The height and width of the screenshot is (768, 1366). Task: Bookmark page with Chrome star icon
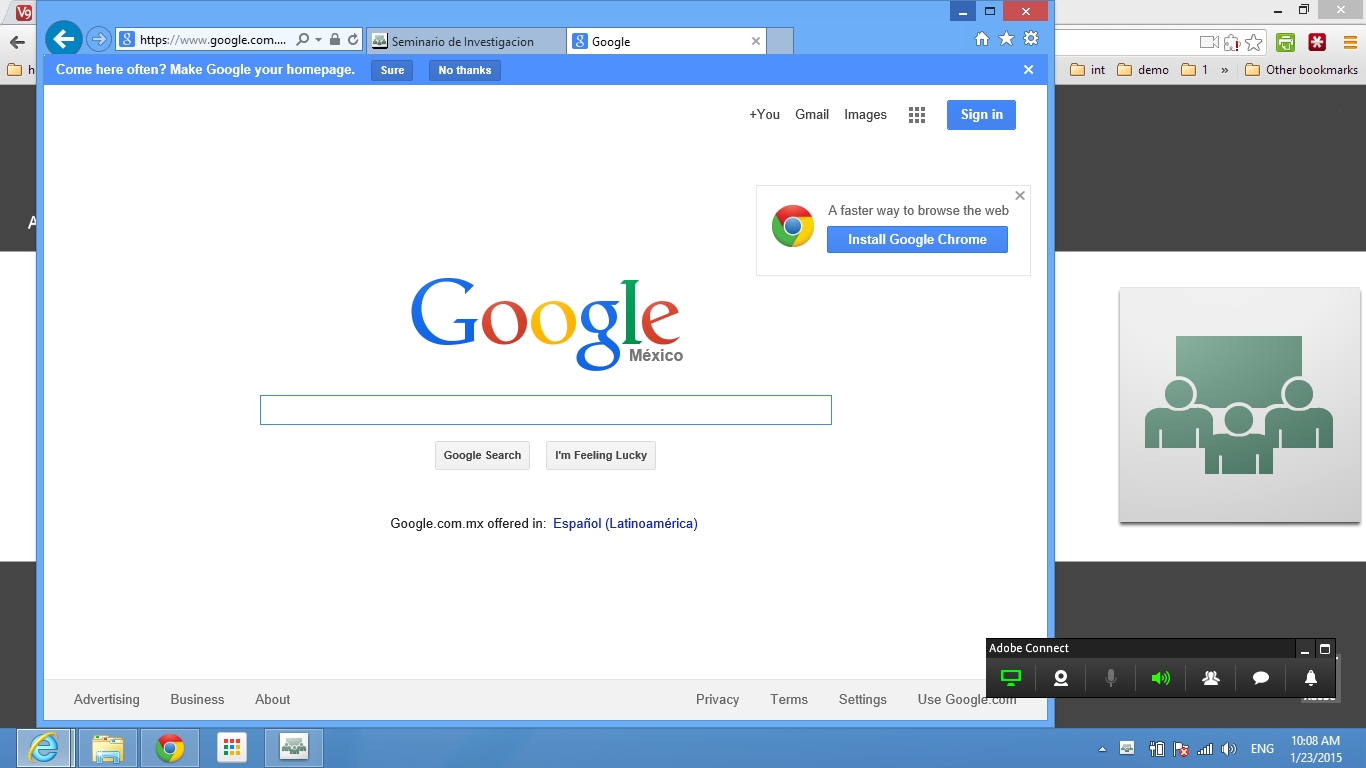point(1254,42)
